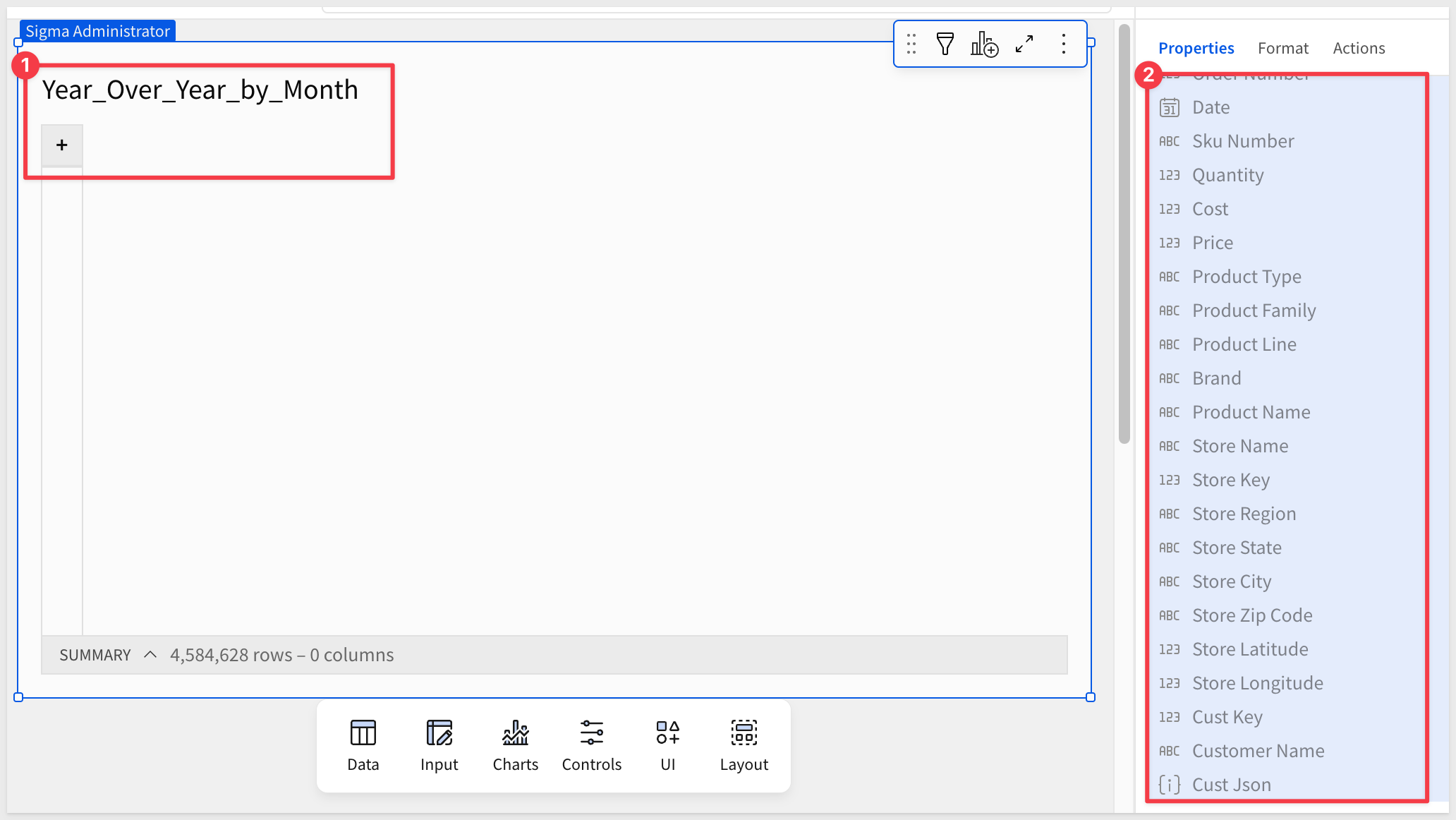
Task: Select the Properties tab
Action: point(1196,48)
